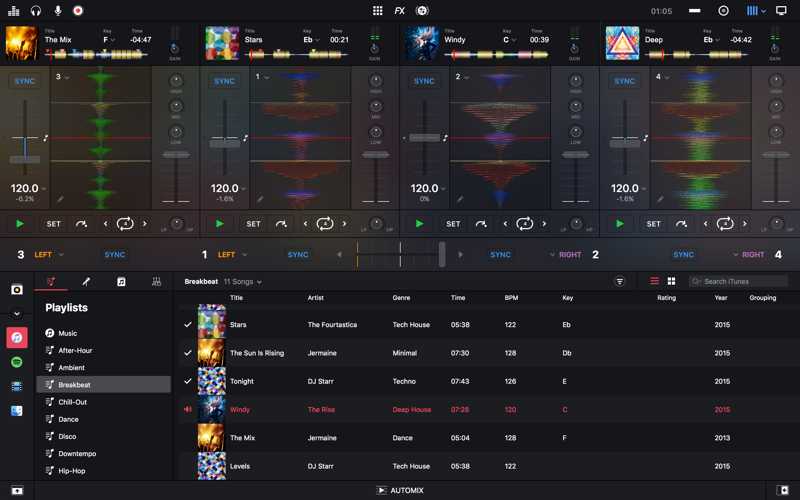Click the jump-to-cue arrow on deck 3
Image resolution: width=800 pixels, height=500 pixels.
click(81, 223)
